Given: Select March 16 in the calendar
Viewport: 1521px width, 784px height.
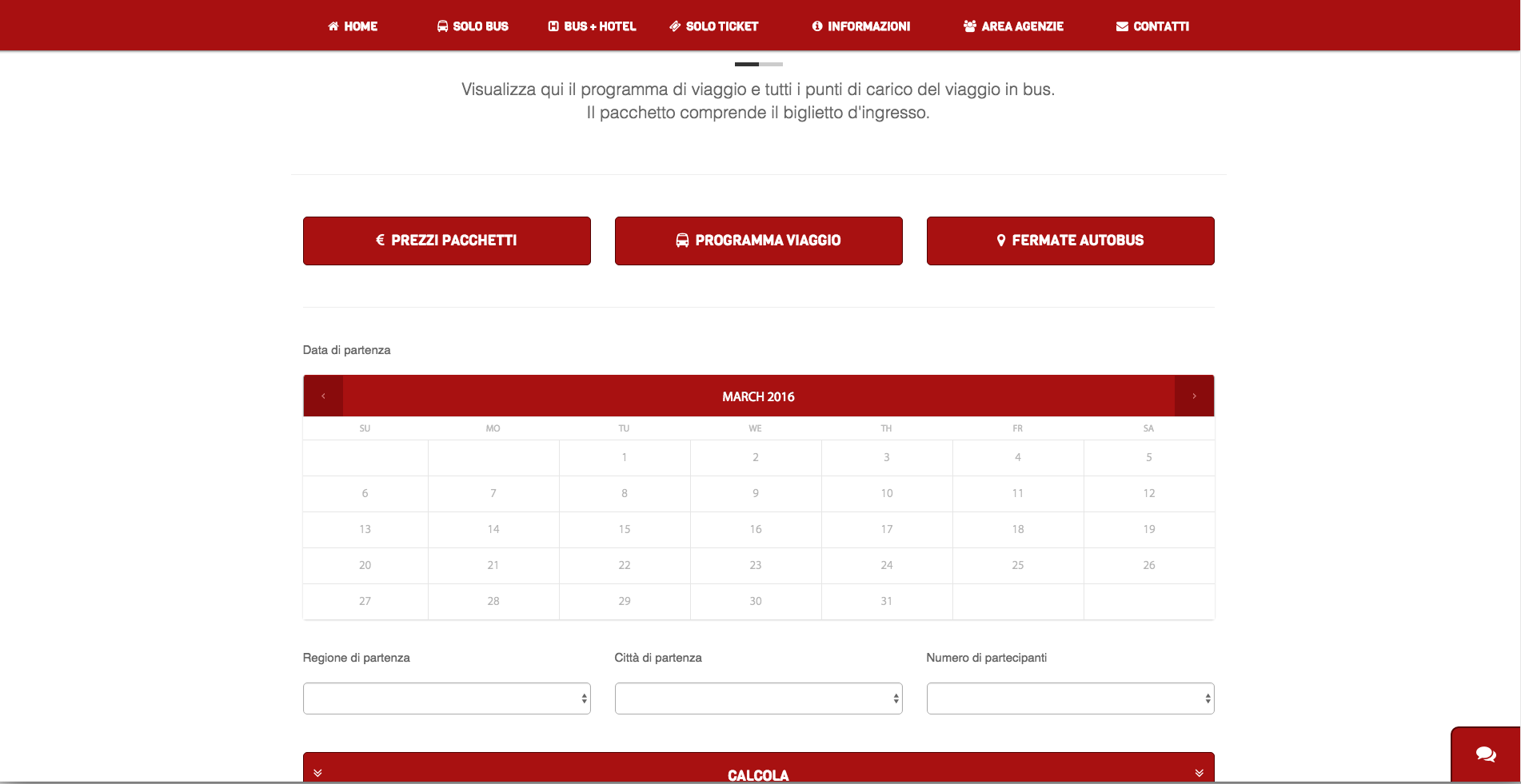Looking at the screenshot, I should [x=756, y=529].
